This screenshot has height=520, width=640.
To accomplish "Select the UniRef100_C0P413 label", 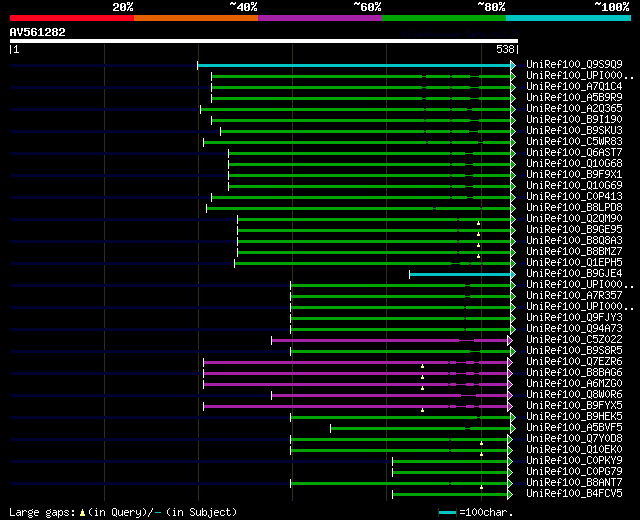I will point(574,196).
